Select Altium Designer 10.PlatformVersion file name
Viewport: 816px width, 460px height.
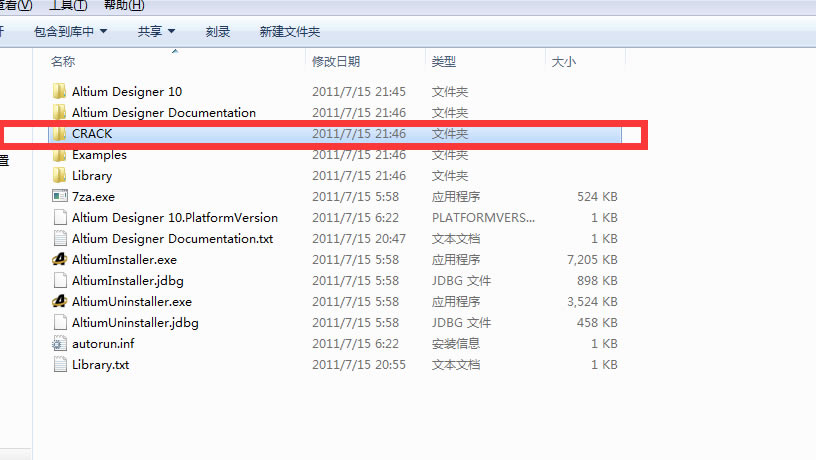pyautogui.click(x=175, y=218)
